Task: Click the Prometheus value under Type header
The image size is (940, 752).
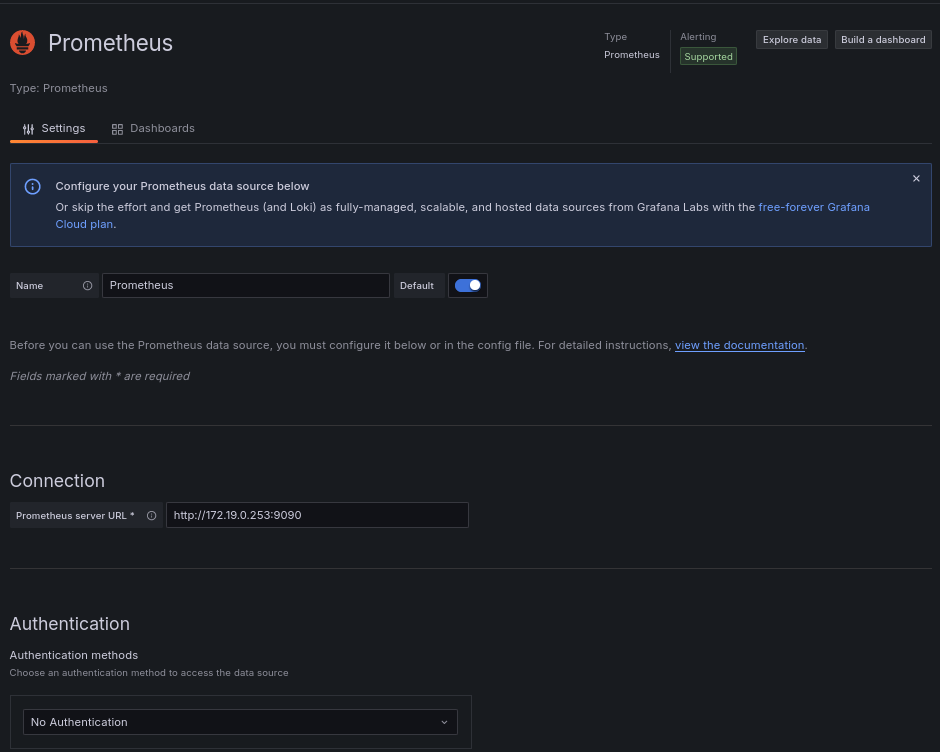Action: pyautogui.click(x=632, y=55)
